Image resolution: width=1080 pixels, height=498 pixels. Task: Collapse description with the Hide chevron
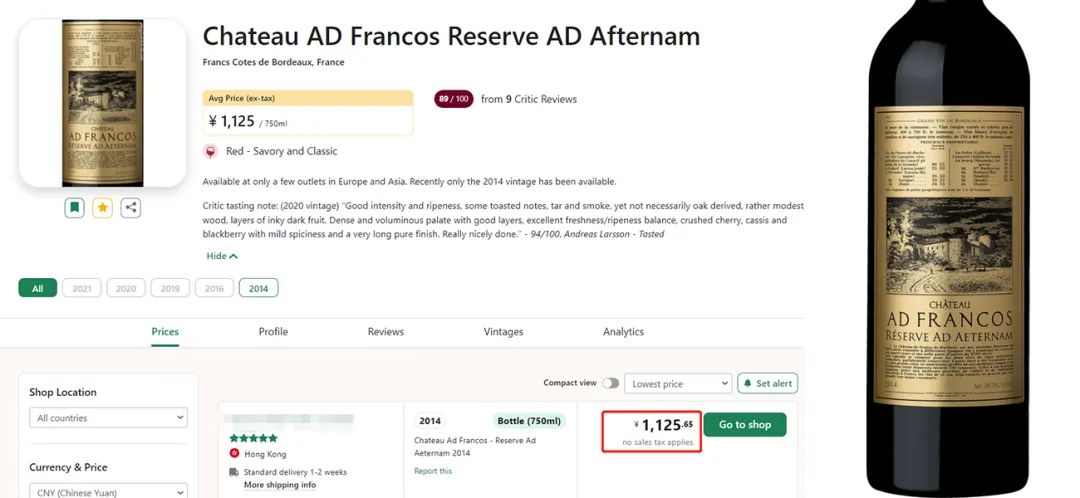(222, 256)
